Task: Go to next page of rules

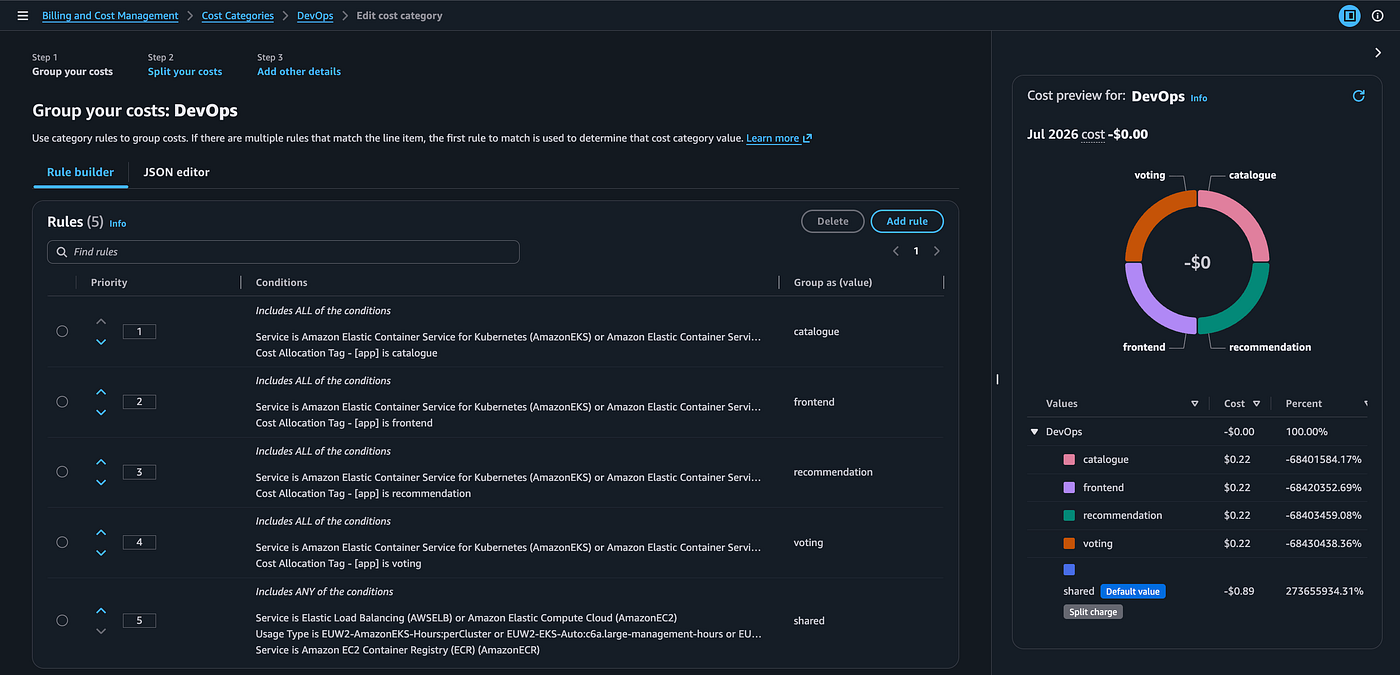Action: tap(936, 251)
